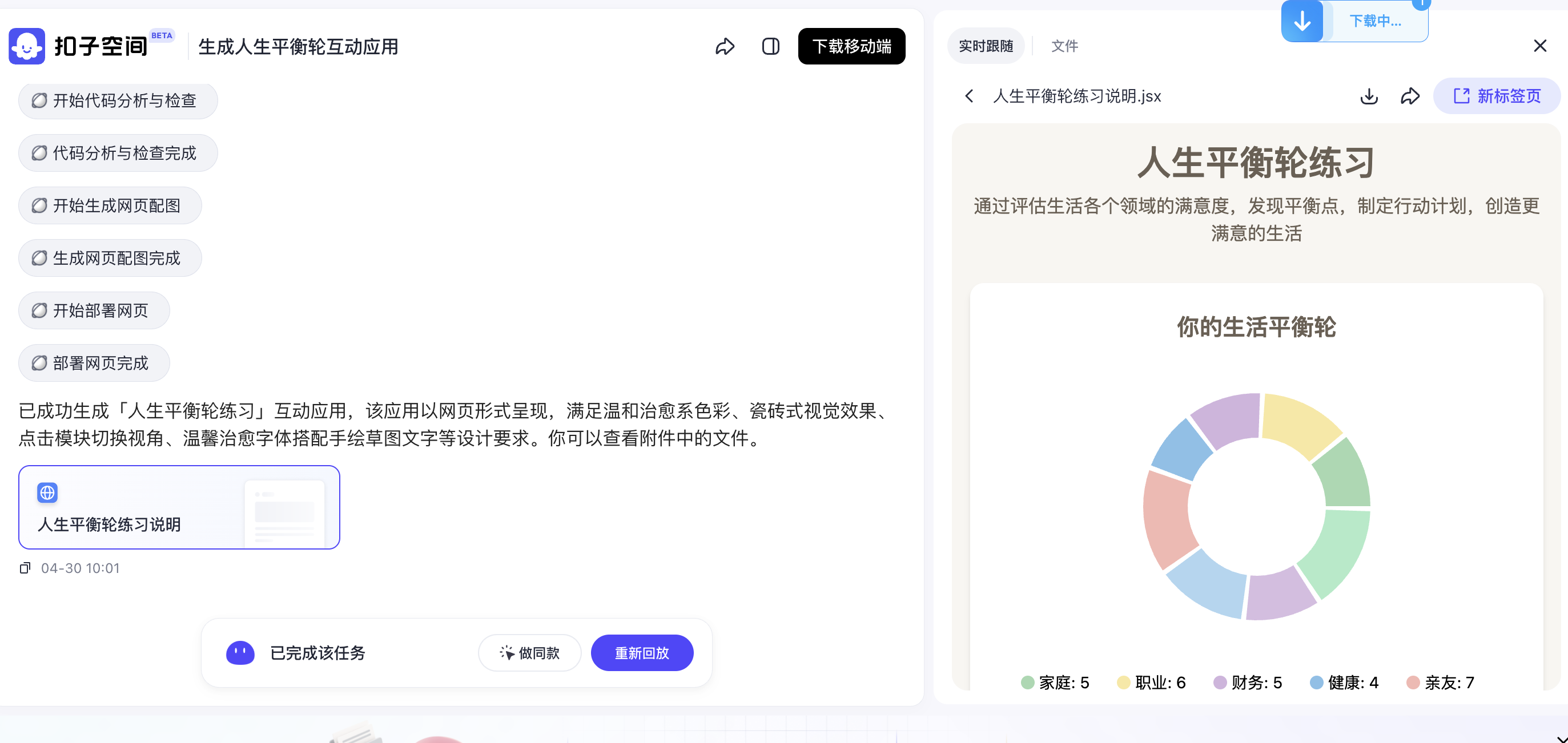Screen dimensions: 1568x743
Task: Open the 开始生成网页配图 step
Action: click(110, 205)
